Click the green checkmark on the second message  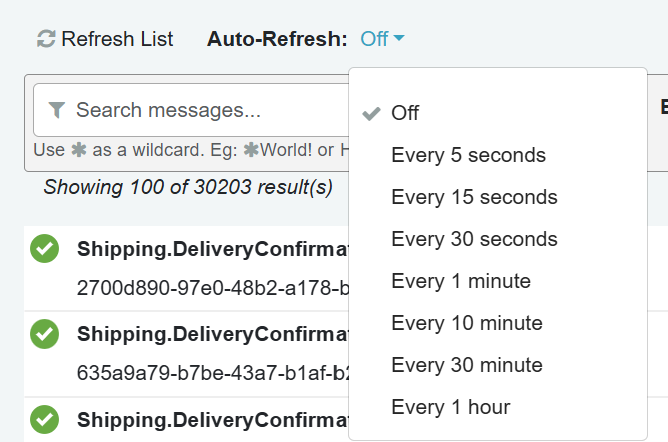tap(44, 334)
